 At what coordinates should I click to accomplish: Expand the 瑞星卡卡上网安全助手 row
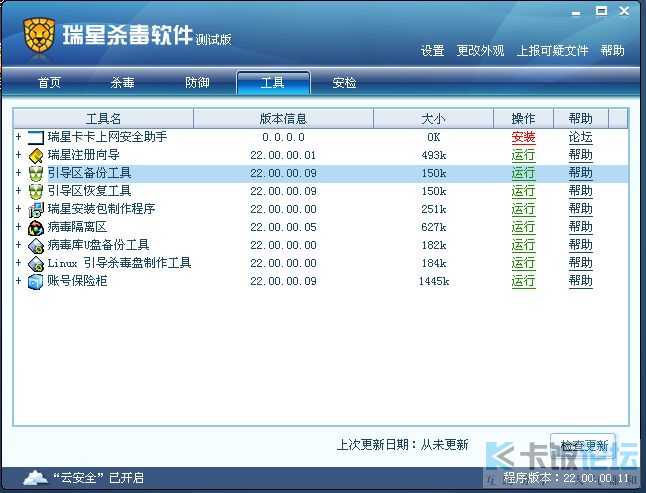(x=18, y=136)
